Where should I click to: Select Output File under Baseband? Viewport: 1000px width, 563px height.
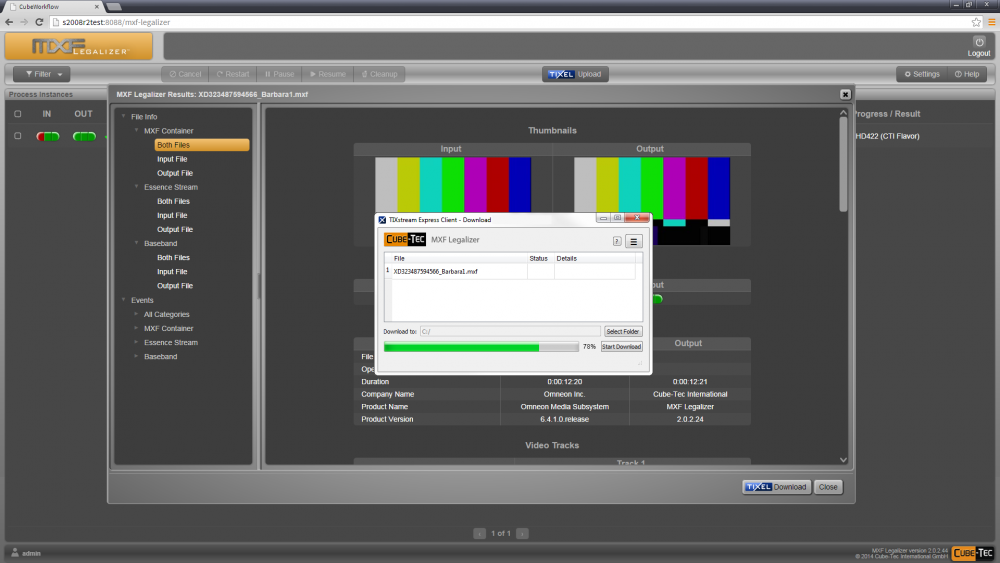174,286
